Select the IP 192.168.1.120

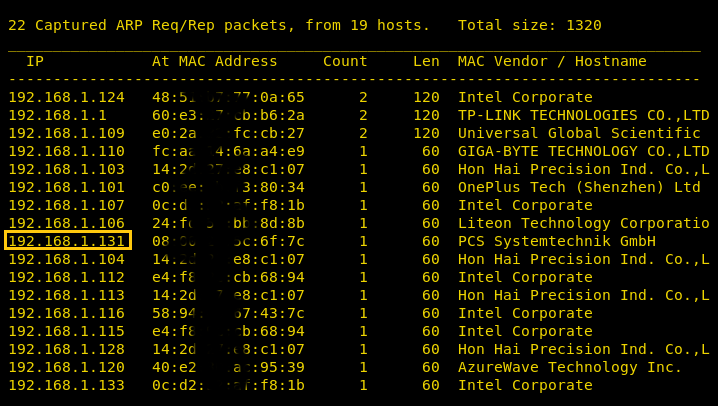67,367
